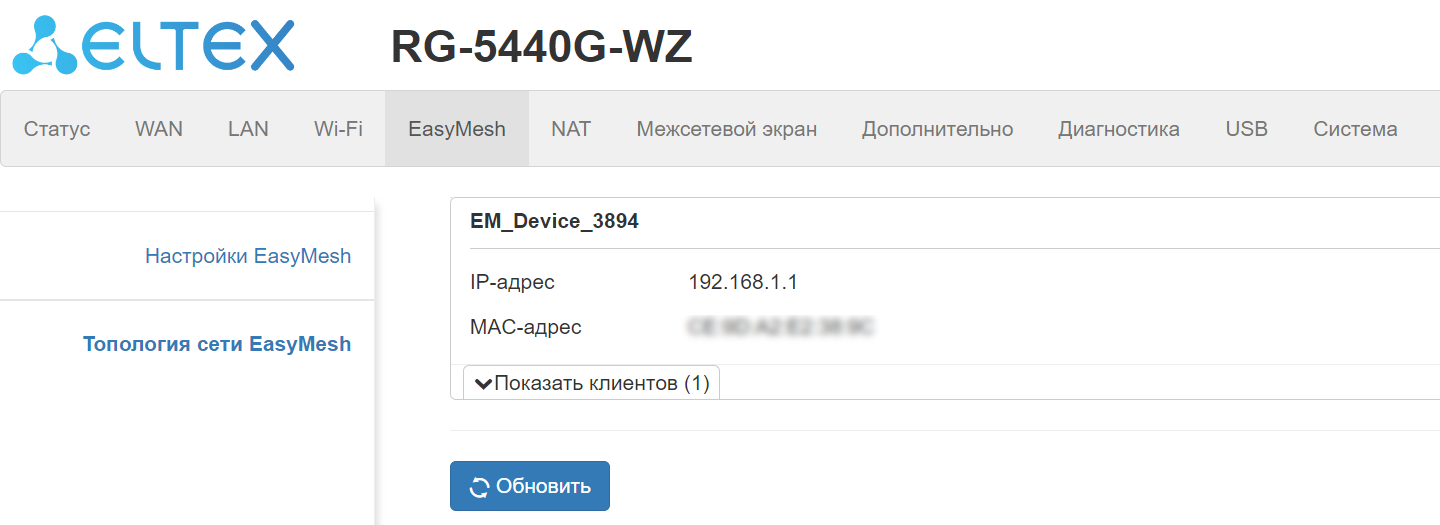Click the EM_Device_3894 device heading
Screen dimensions: 1440x525
pyautogui.click(x=554, y=222)
